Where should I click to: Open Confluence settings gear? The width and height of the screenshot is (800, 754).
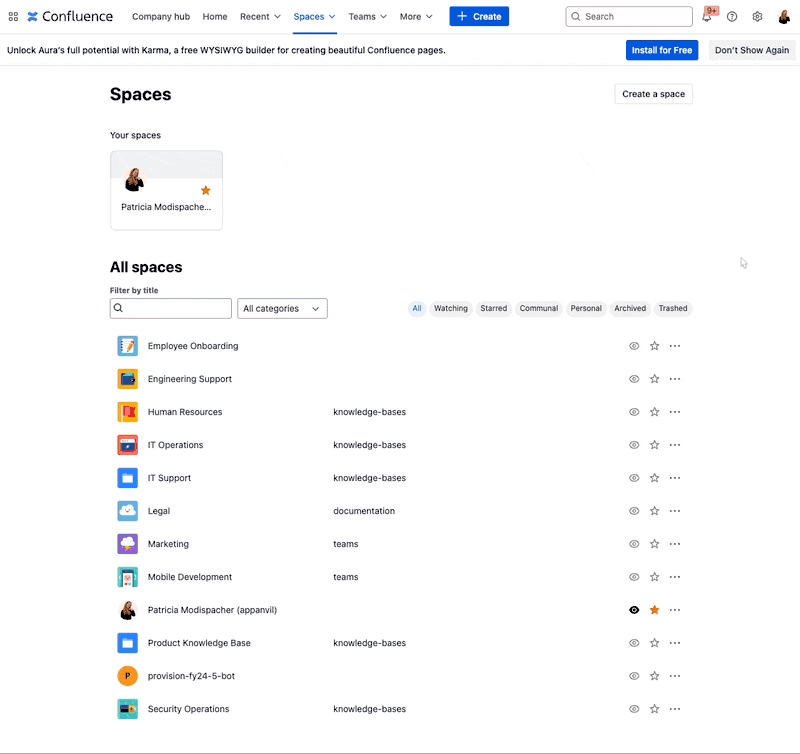point(757,16)
